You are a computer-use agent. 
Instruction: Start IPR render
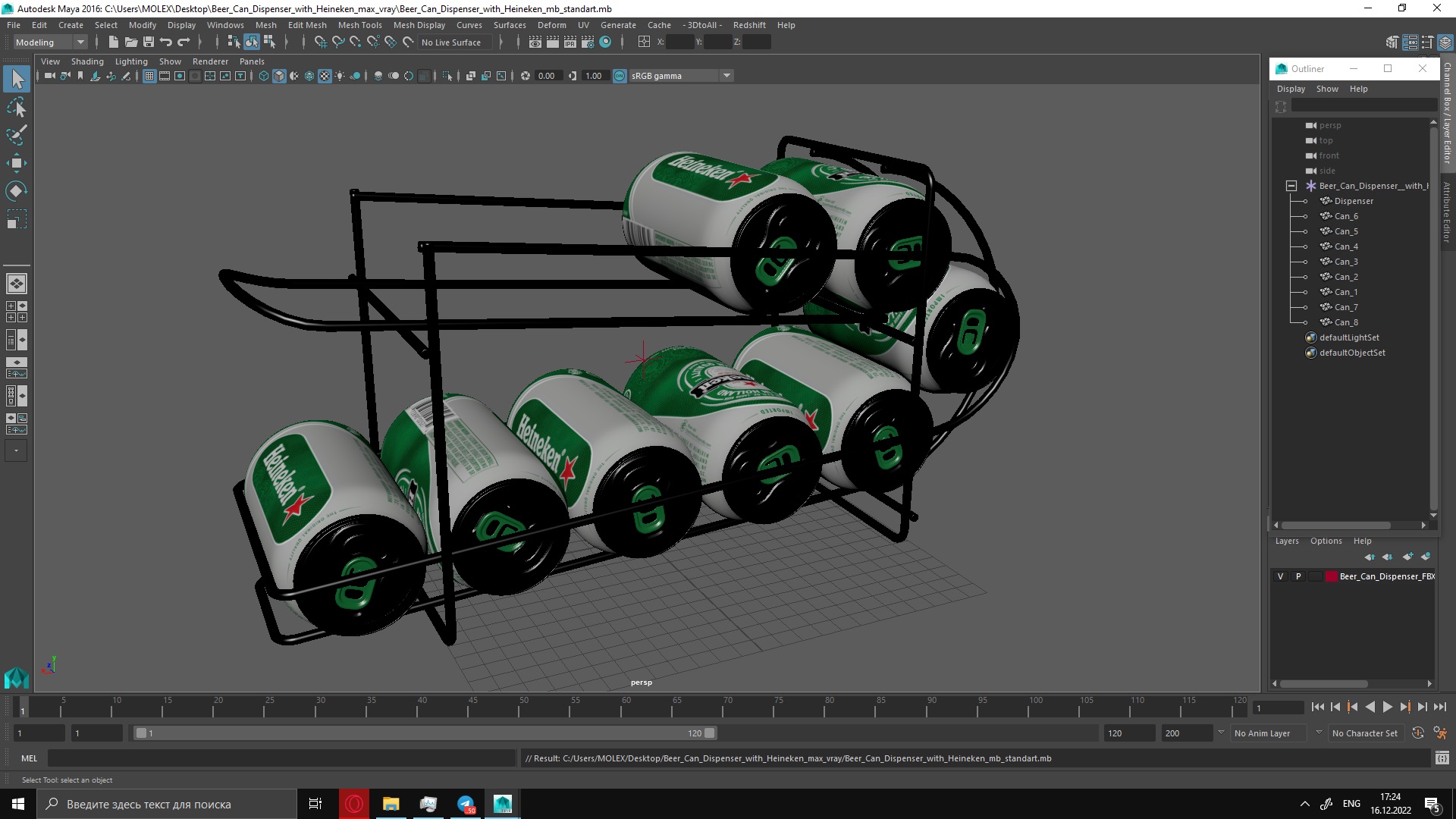(570, 42)
